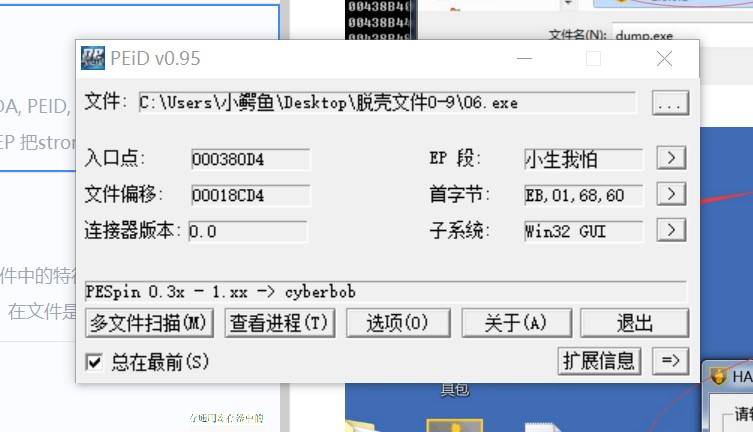Open the file browse '...' button

click(670, 103)
